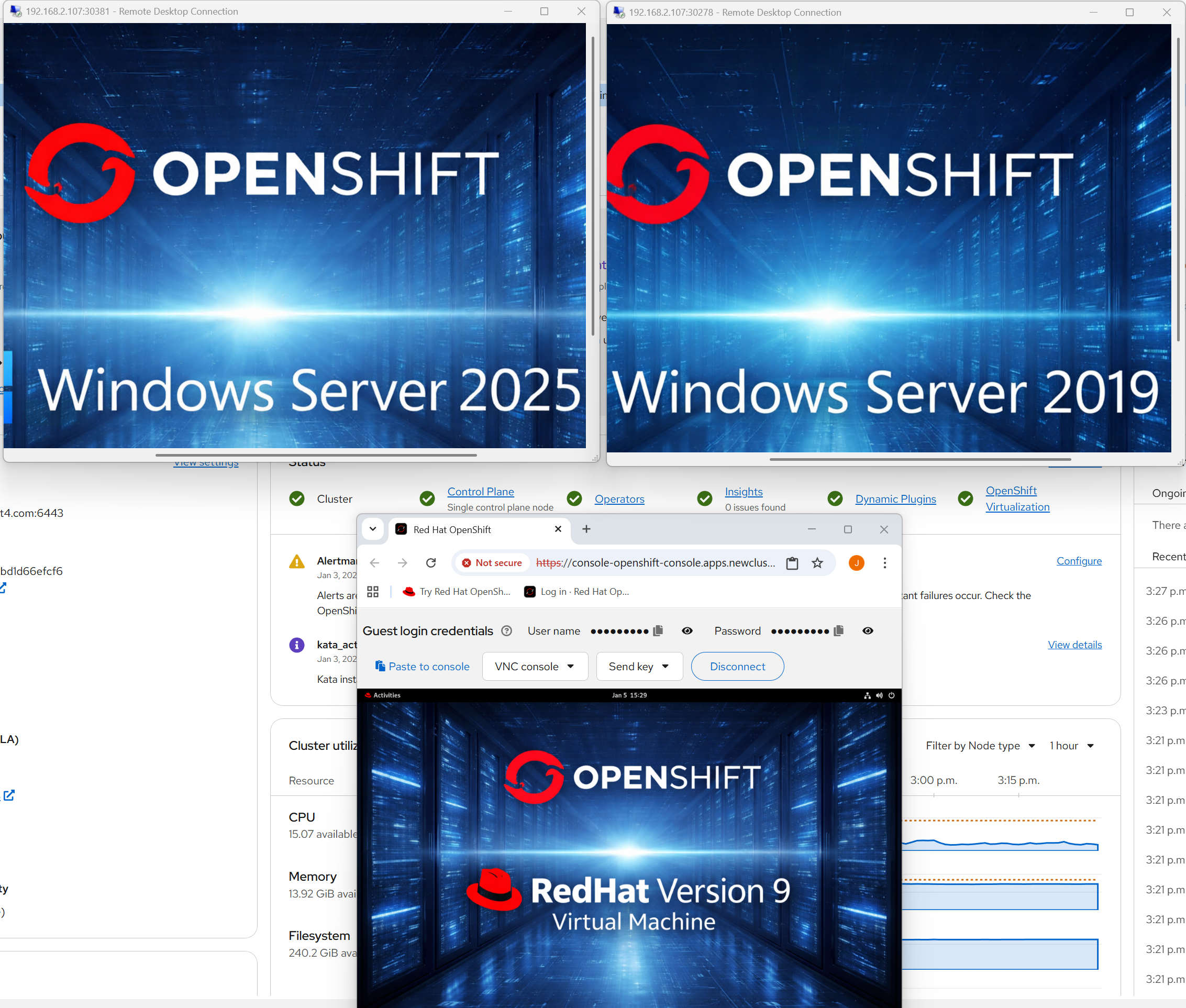
Task: Open the Send key dropdown
Action: tap(639, 666)
